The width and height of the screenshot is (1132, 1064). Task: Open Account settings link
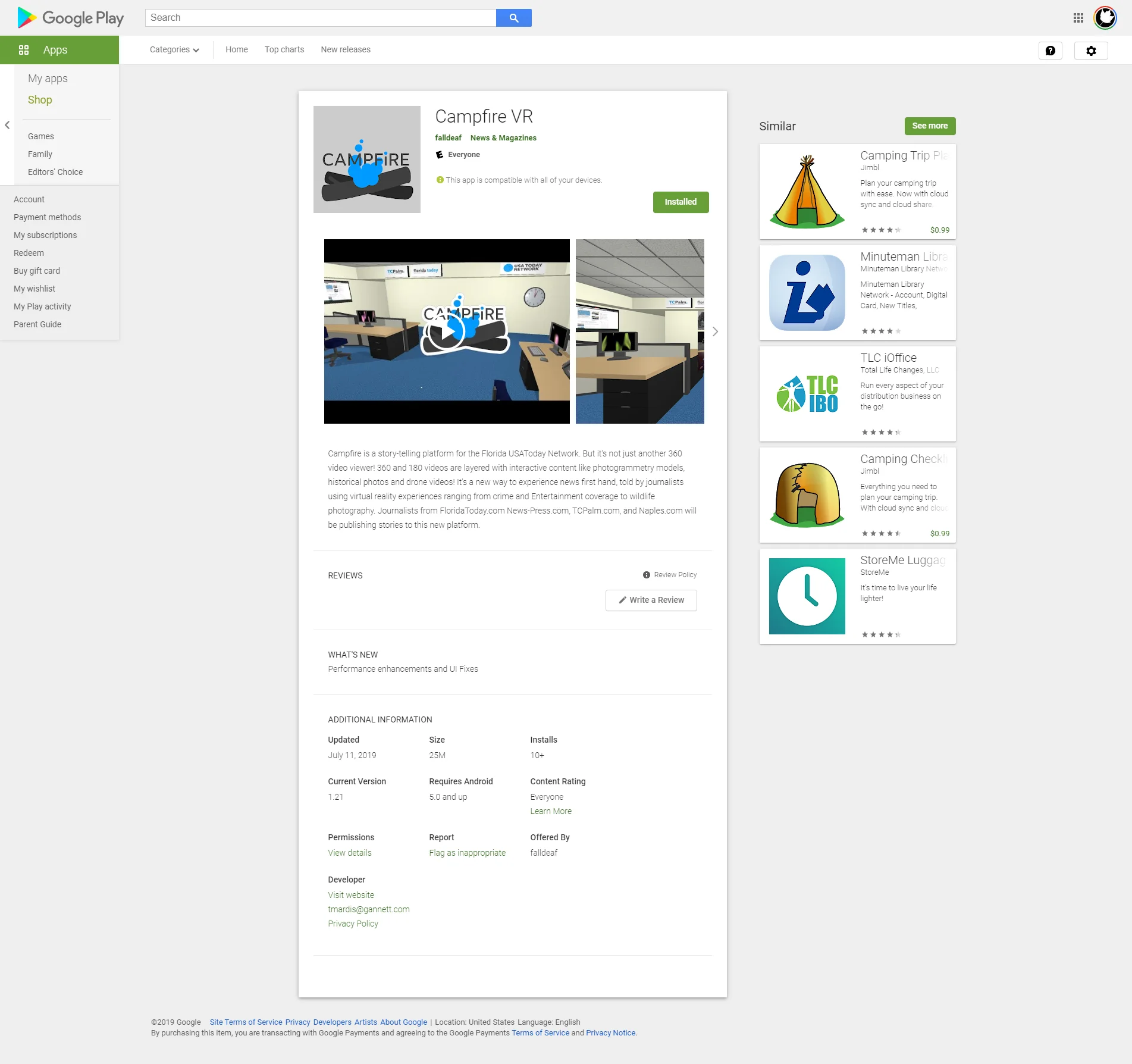(29, 199)
